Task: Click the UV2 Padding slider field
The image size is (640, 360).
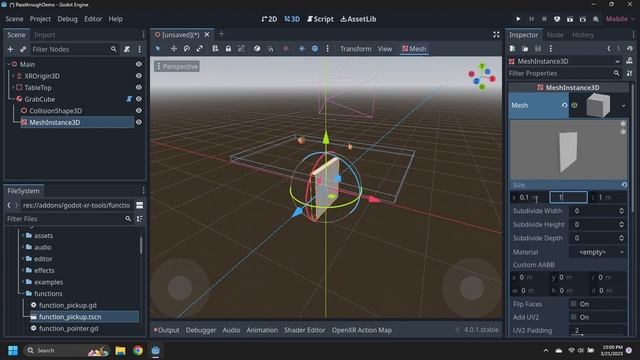Action: point(598,330)
